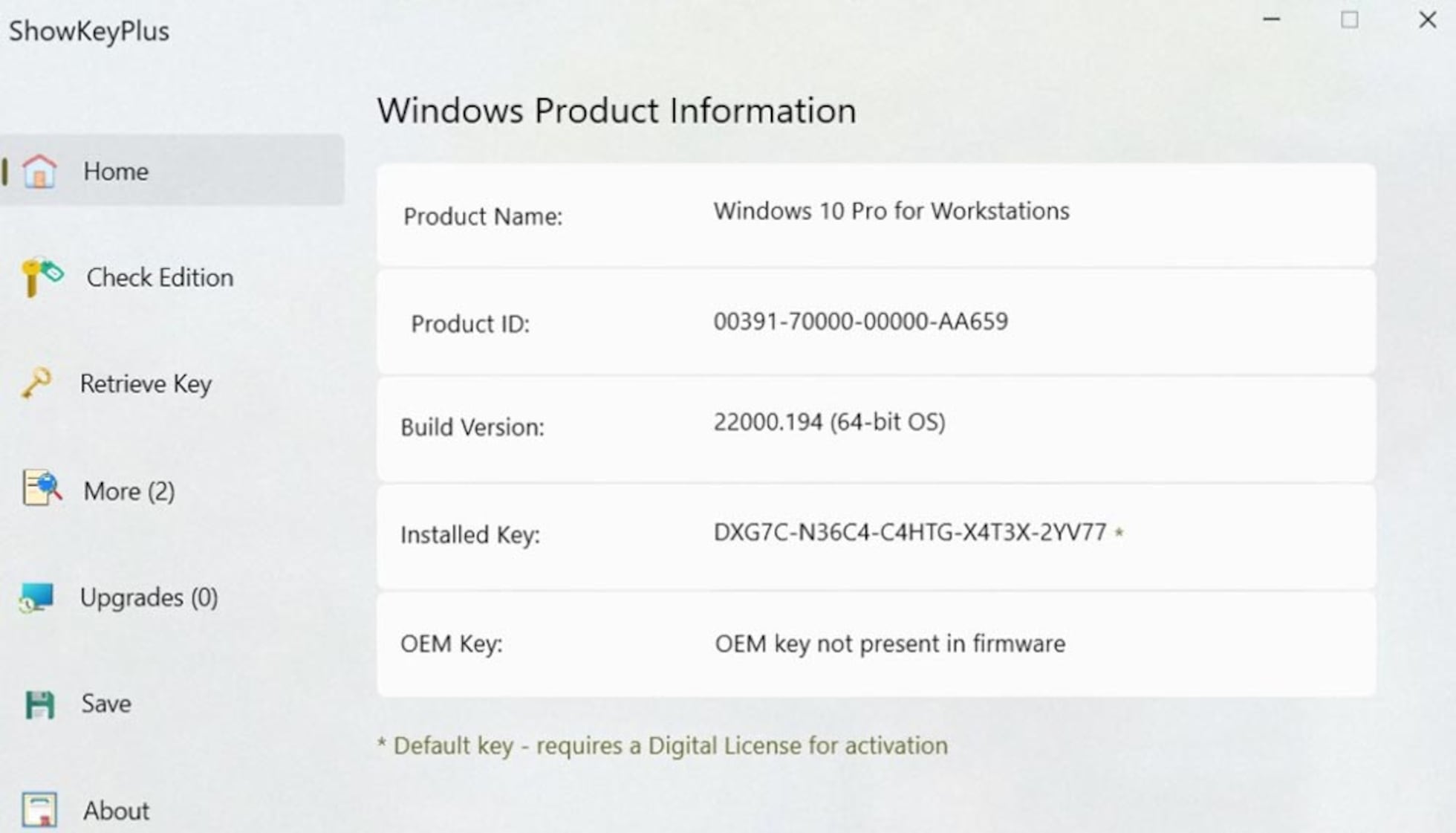Click the Home house icon while on Home

pos(41,171)
